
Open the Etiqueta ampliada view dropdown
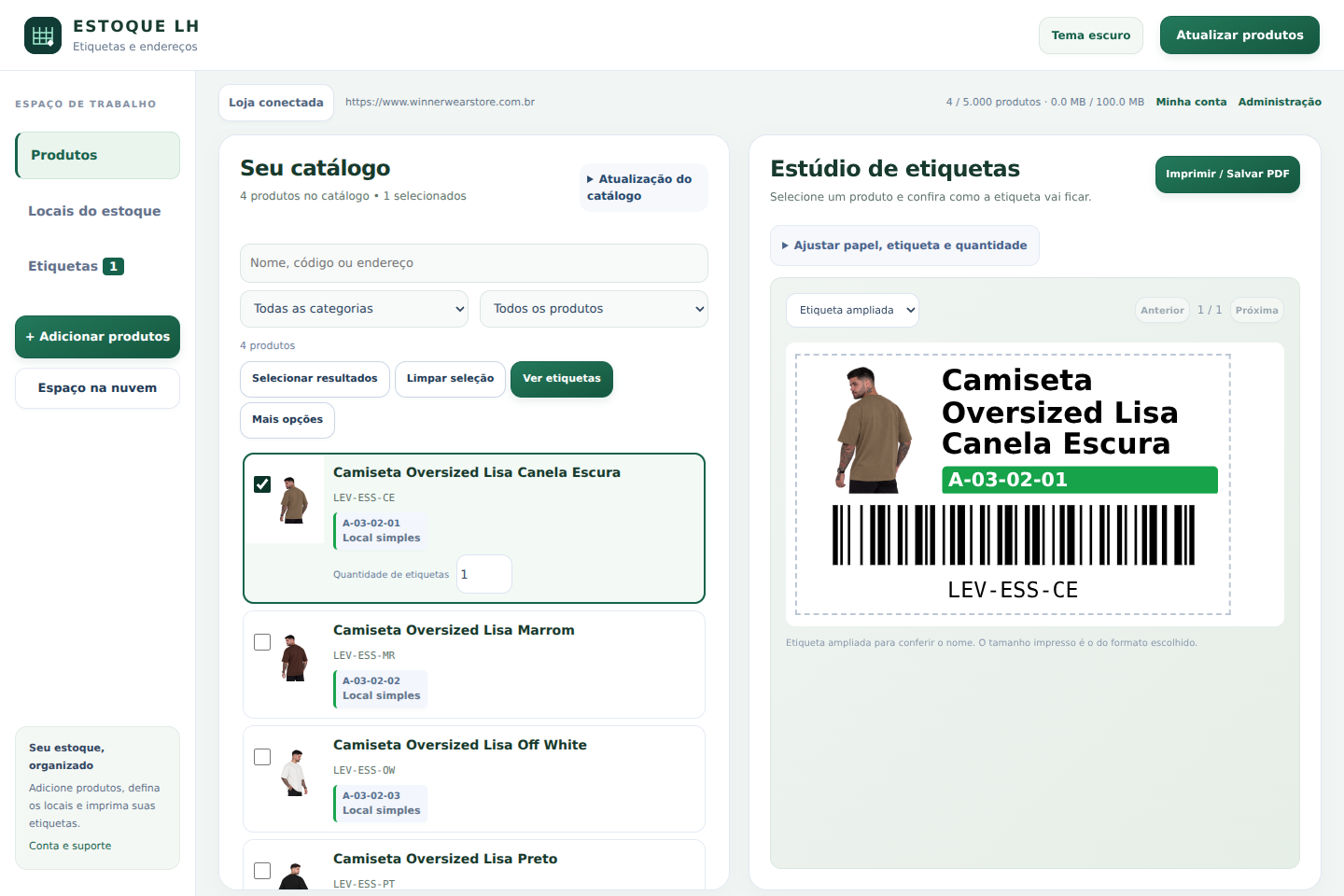pyautogui.click(x=852, y=311)
